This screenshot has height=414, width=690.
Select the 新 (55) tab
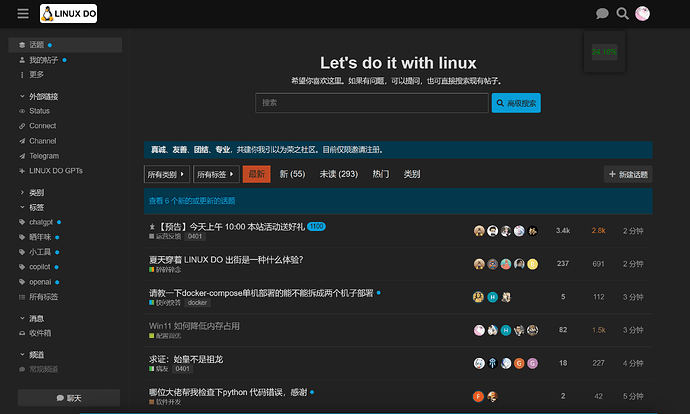coord(292,174)
